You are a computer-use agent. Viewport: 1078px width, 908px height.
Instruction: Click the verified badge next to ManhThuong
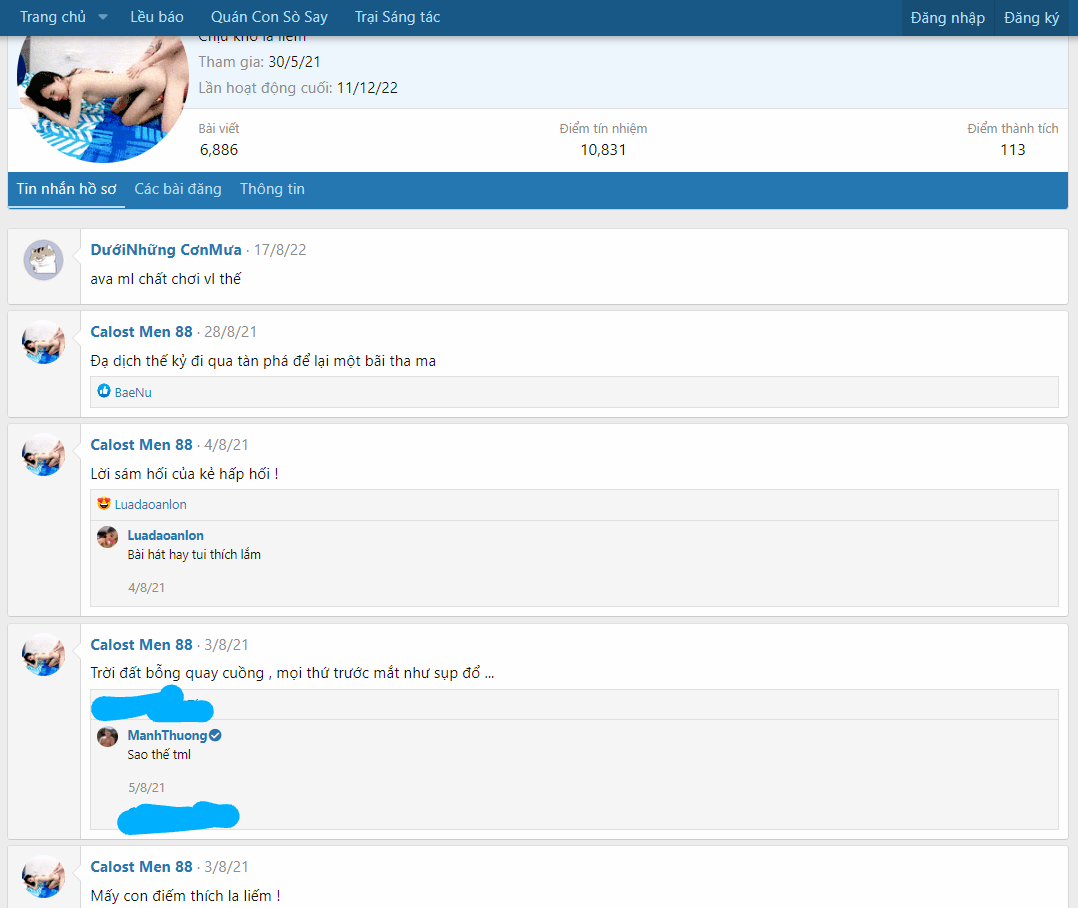click(215, 735)
